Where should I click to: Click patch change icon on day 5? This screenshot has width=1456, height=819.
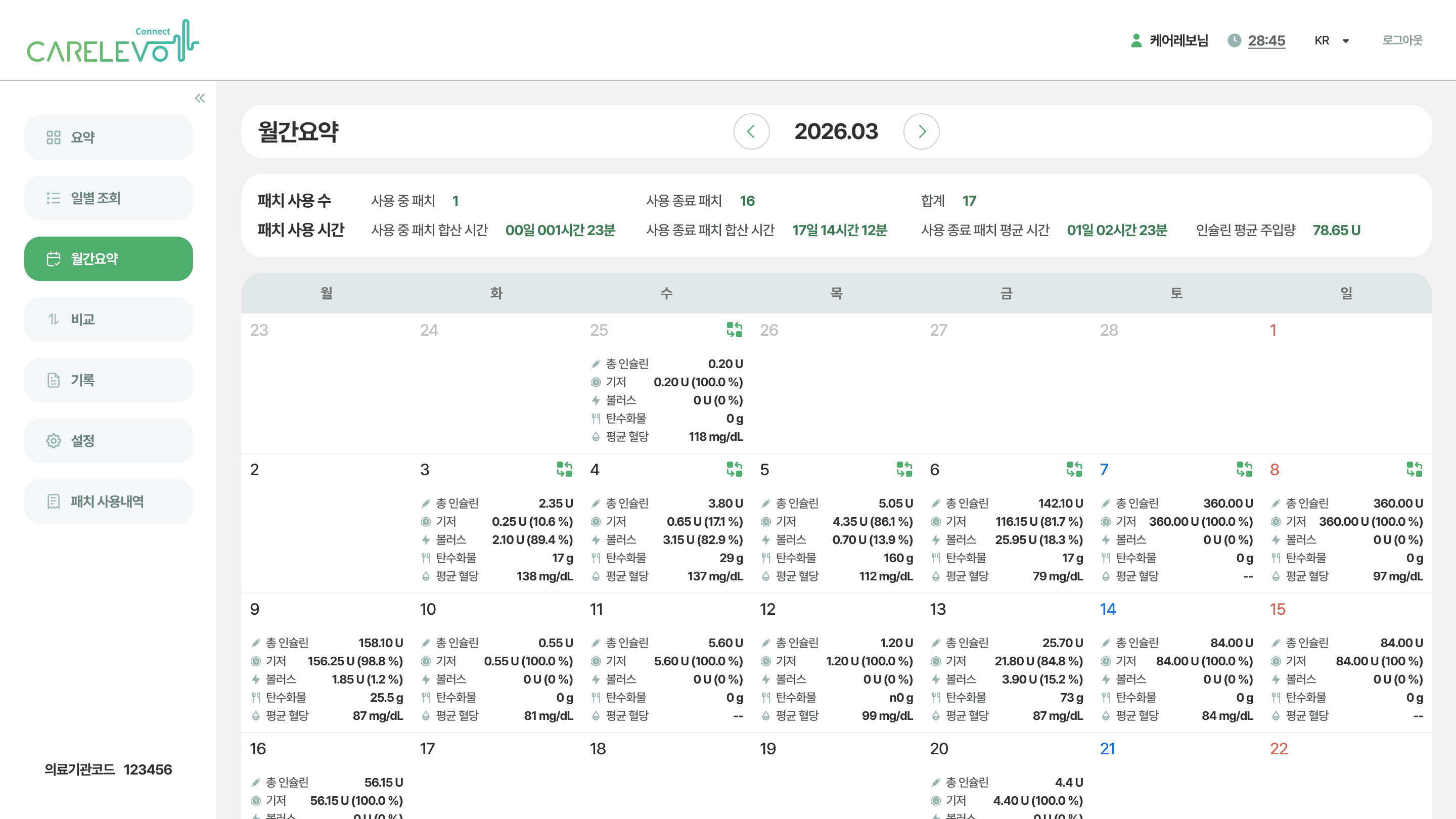(x=904, y=469)
